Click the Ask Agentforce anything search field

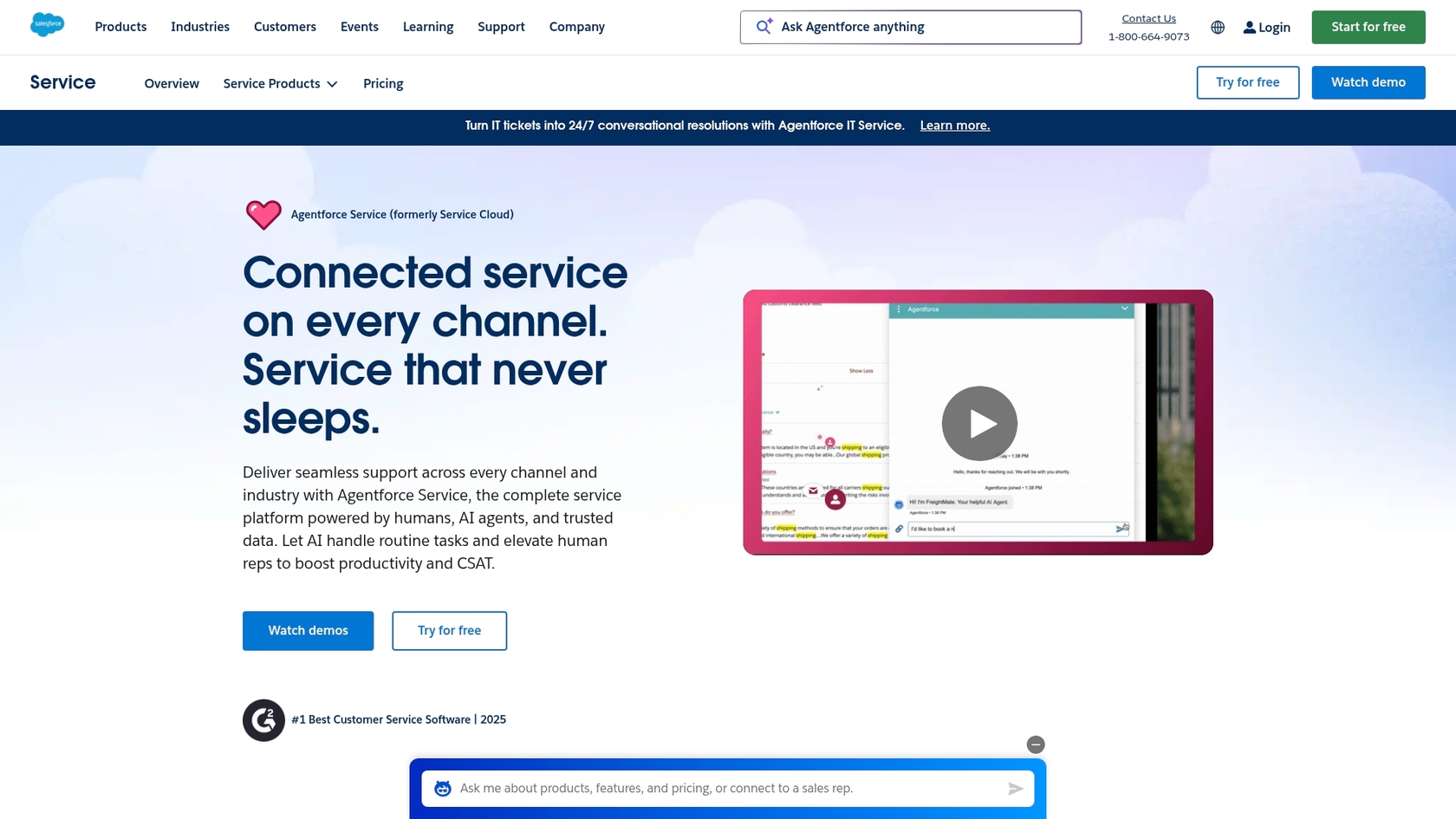point(910,27)
